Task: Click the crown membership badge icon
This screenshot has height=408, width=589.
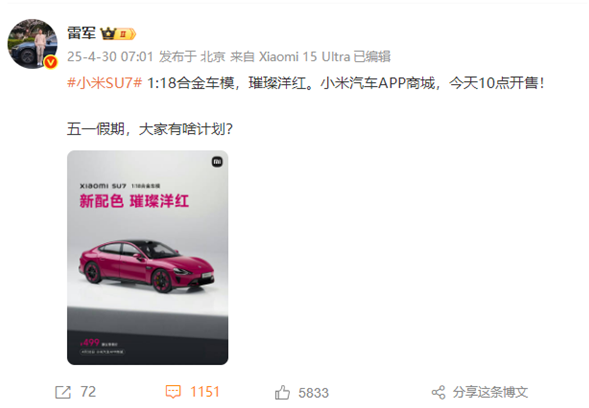Action: point(118,34)
